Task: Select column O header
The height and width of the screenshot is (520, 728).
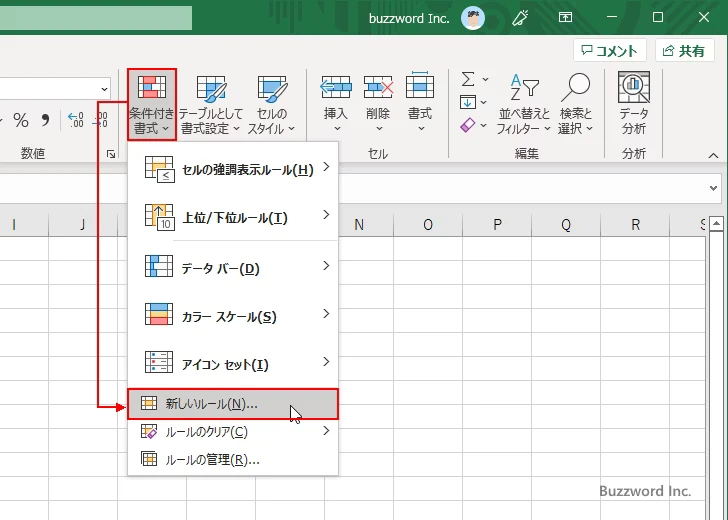Action: (428, 225)
